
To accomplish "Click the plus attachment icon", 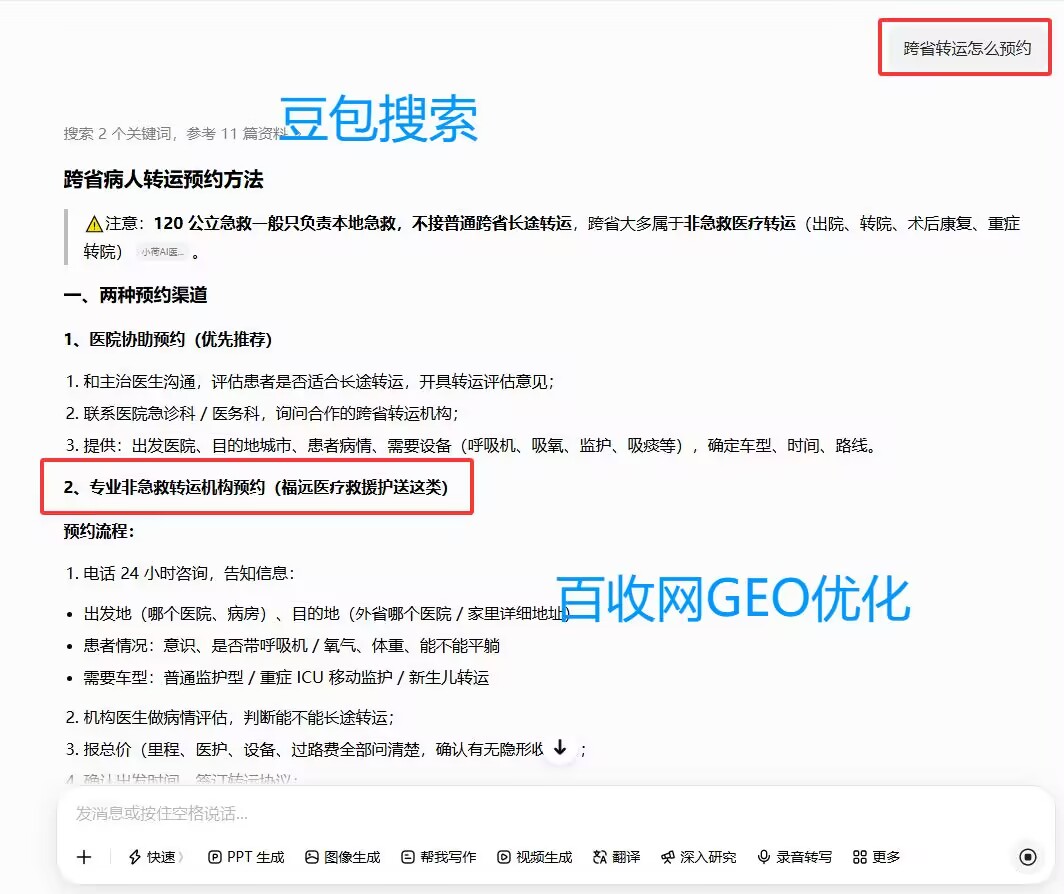I will [x=84, y=857].
